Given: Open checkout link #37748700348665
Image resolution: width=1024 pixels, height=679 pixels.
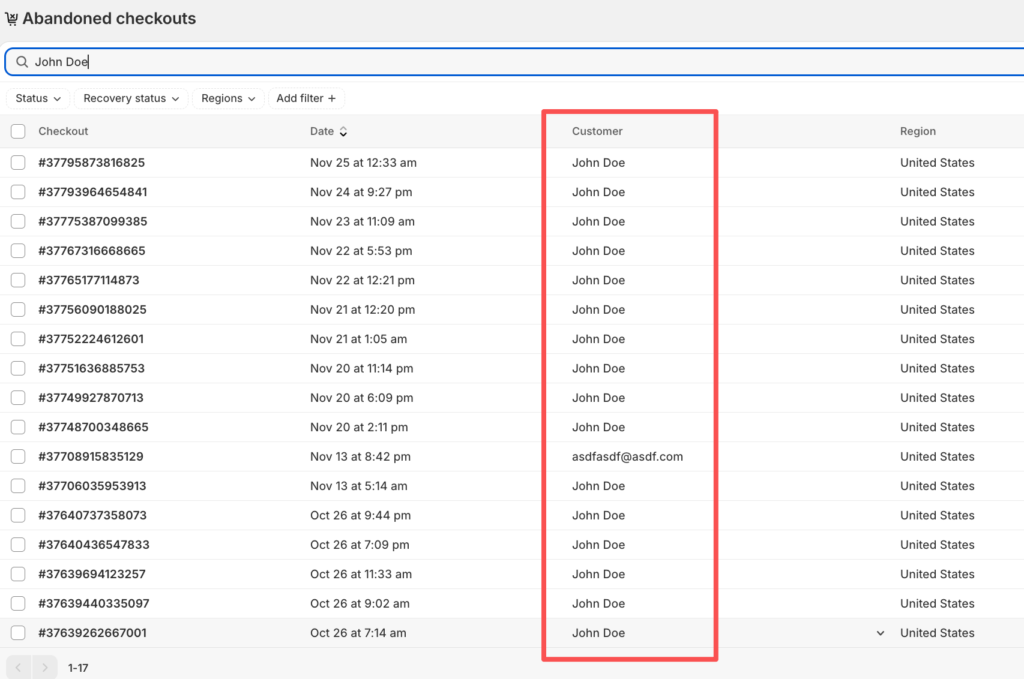Looking at the screenshot, I should click(x=93, y=427).
